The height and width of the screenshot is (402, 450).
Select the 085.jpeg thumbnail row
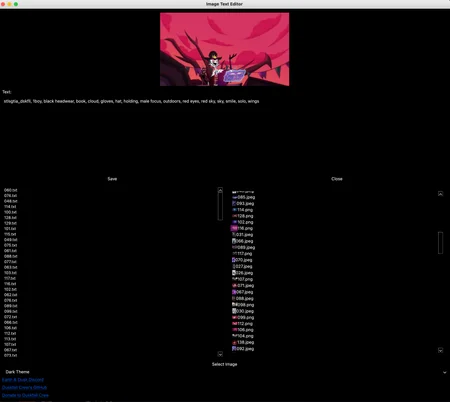point(243,197)
